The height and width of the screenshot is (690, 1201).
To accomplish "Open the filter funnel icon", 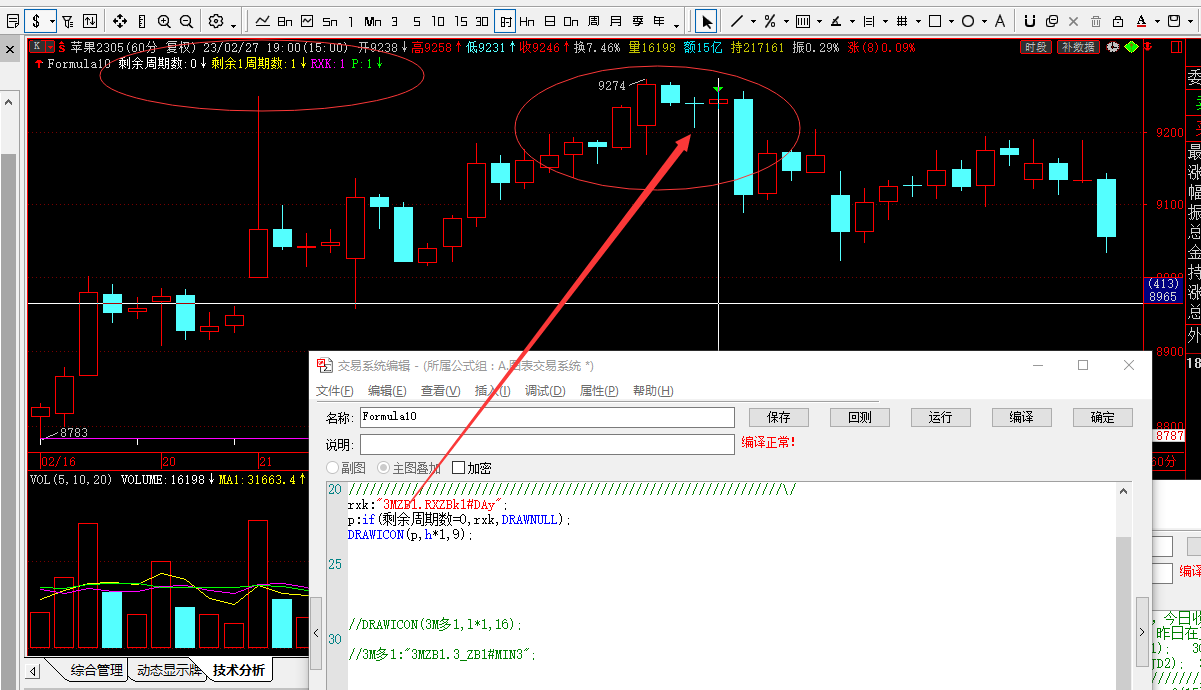I will 68,21.
